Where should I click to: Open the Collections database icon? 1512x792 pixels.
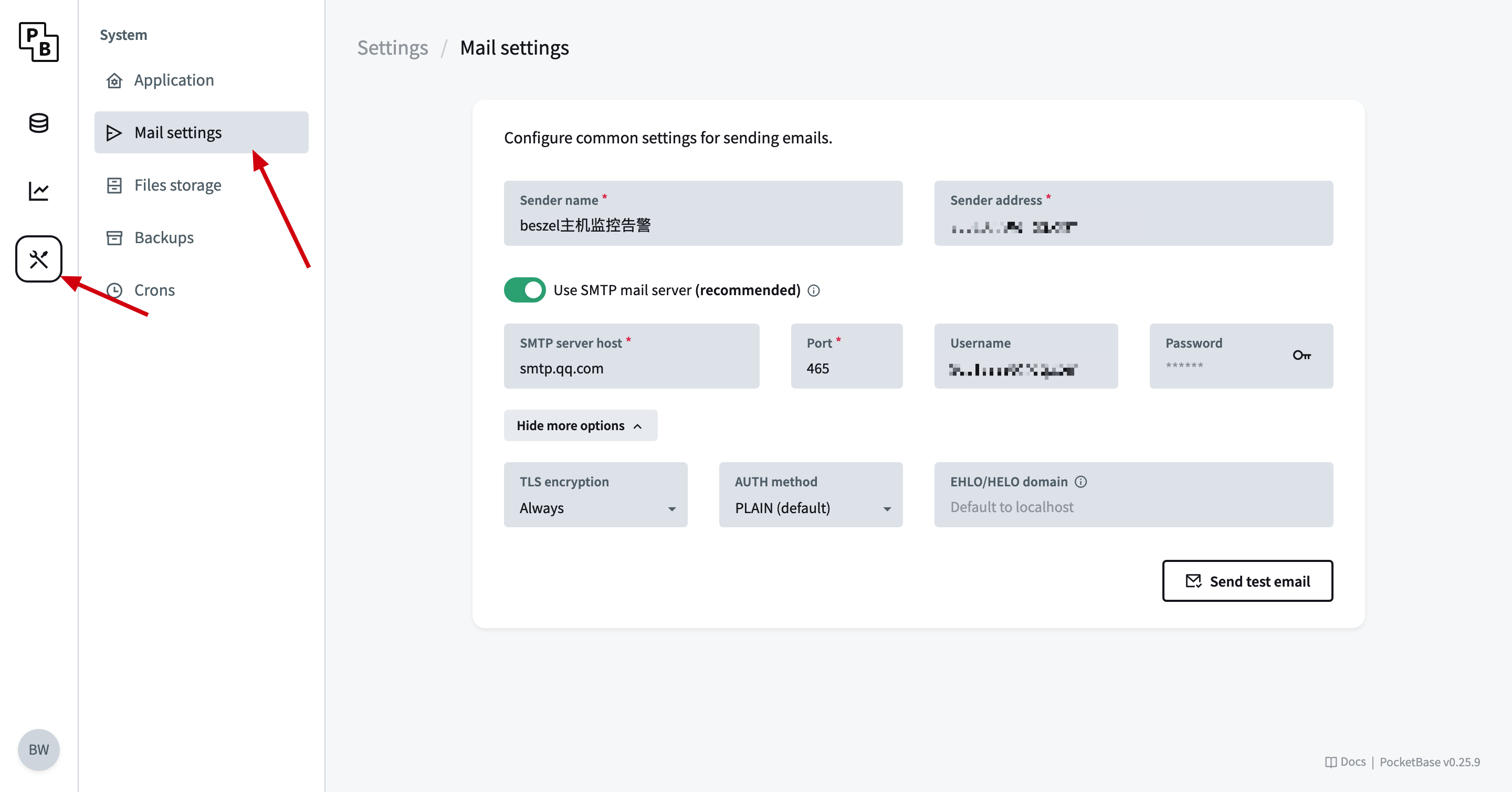pos(39,123)
